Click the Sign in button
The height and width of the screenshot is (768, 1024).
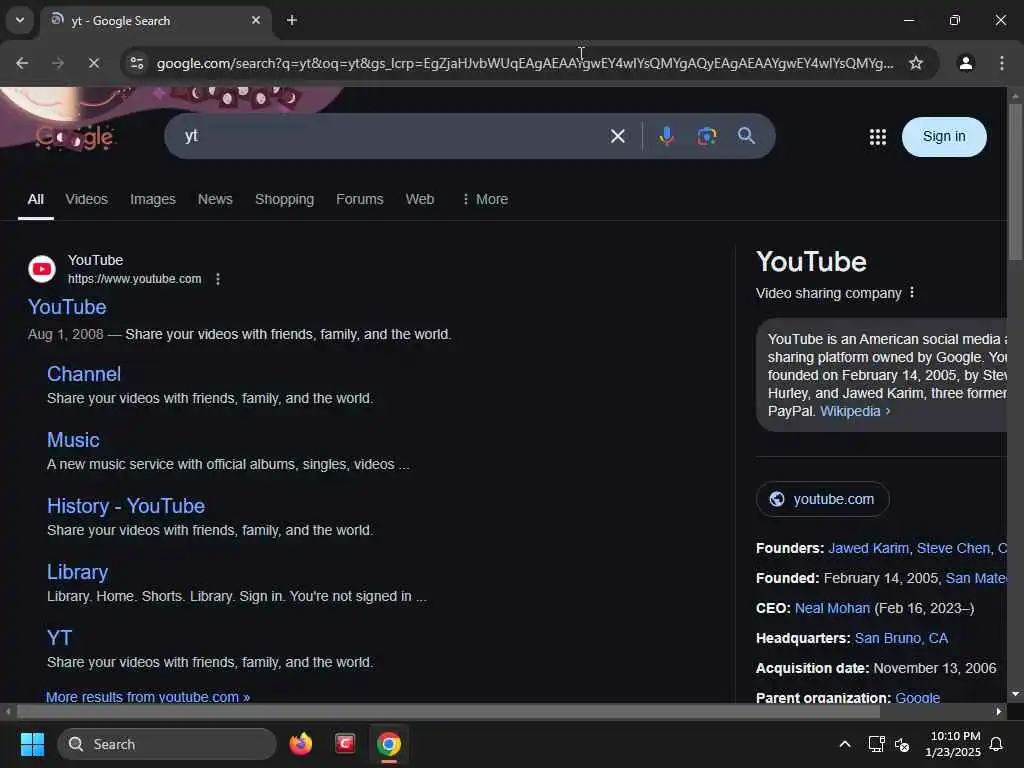(944, 136)
